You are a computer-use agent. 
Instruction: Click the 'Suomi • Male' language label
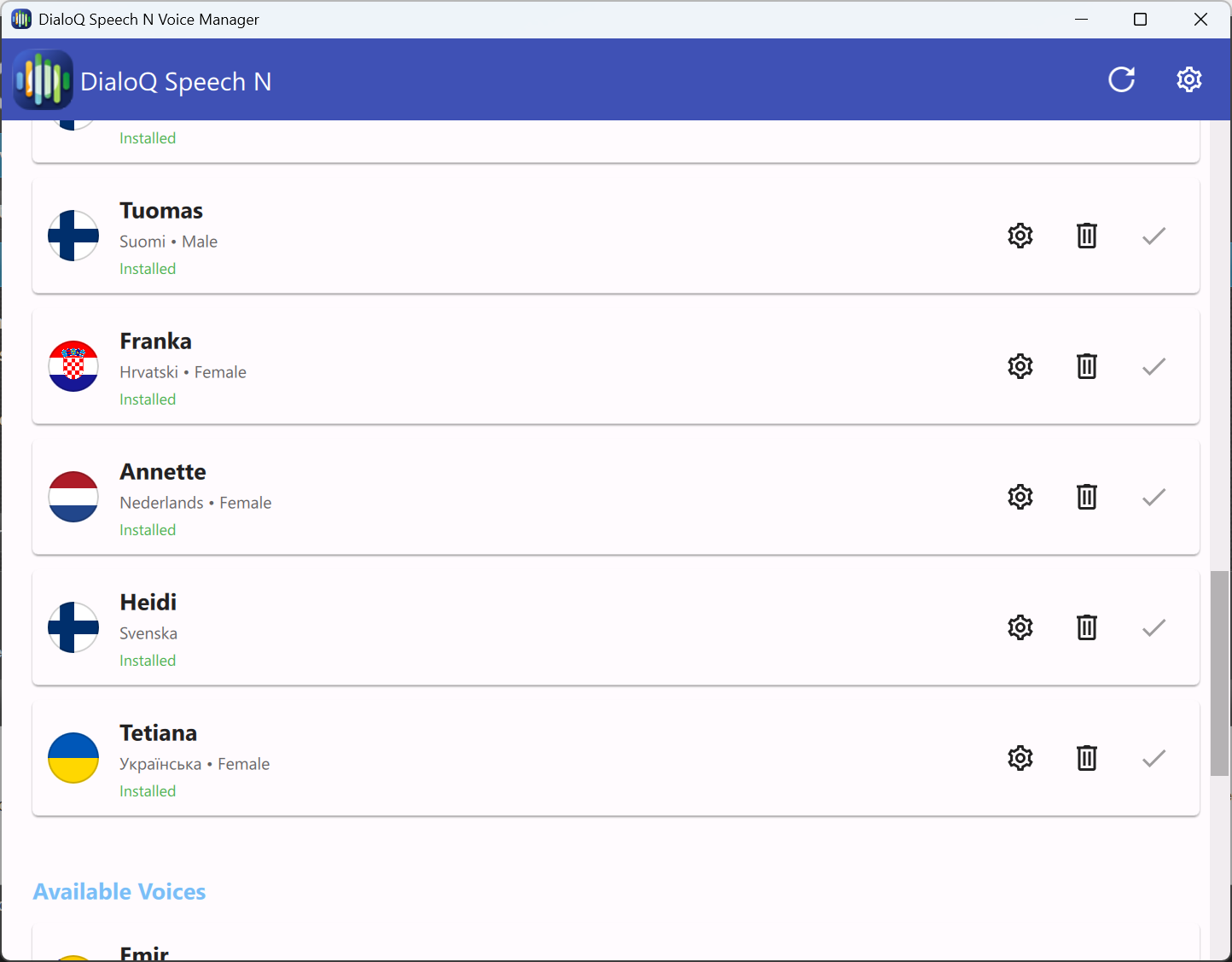pyautogui.click(x=168, y=242)
